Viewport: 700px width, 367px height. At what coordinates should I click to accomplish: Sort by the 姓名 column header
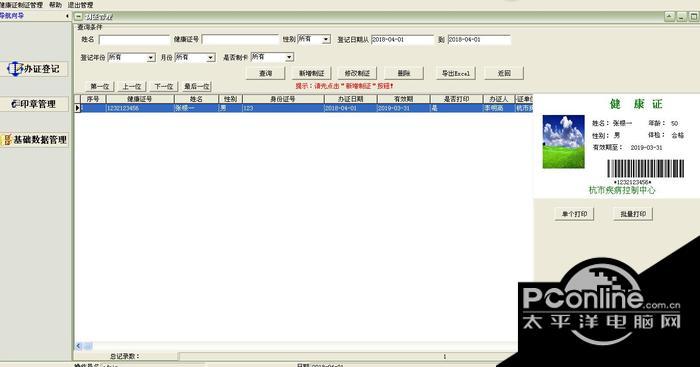(196, 99)
